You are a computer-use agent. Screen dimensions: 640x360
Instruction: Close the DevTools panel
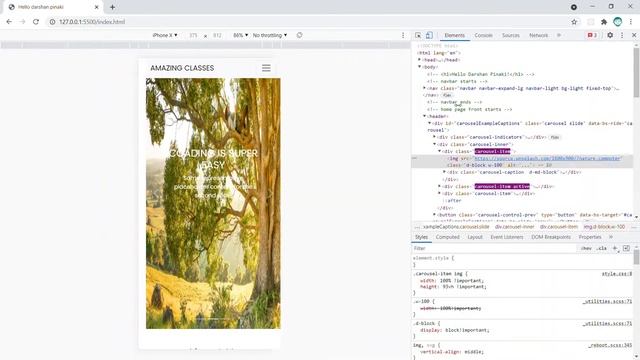(634, 36)
